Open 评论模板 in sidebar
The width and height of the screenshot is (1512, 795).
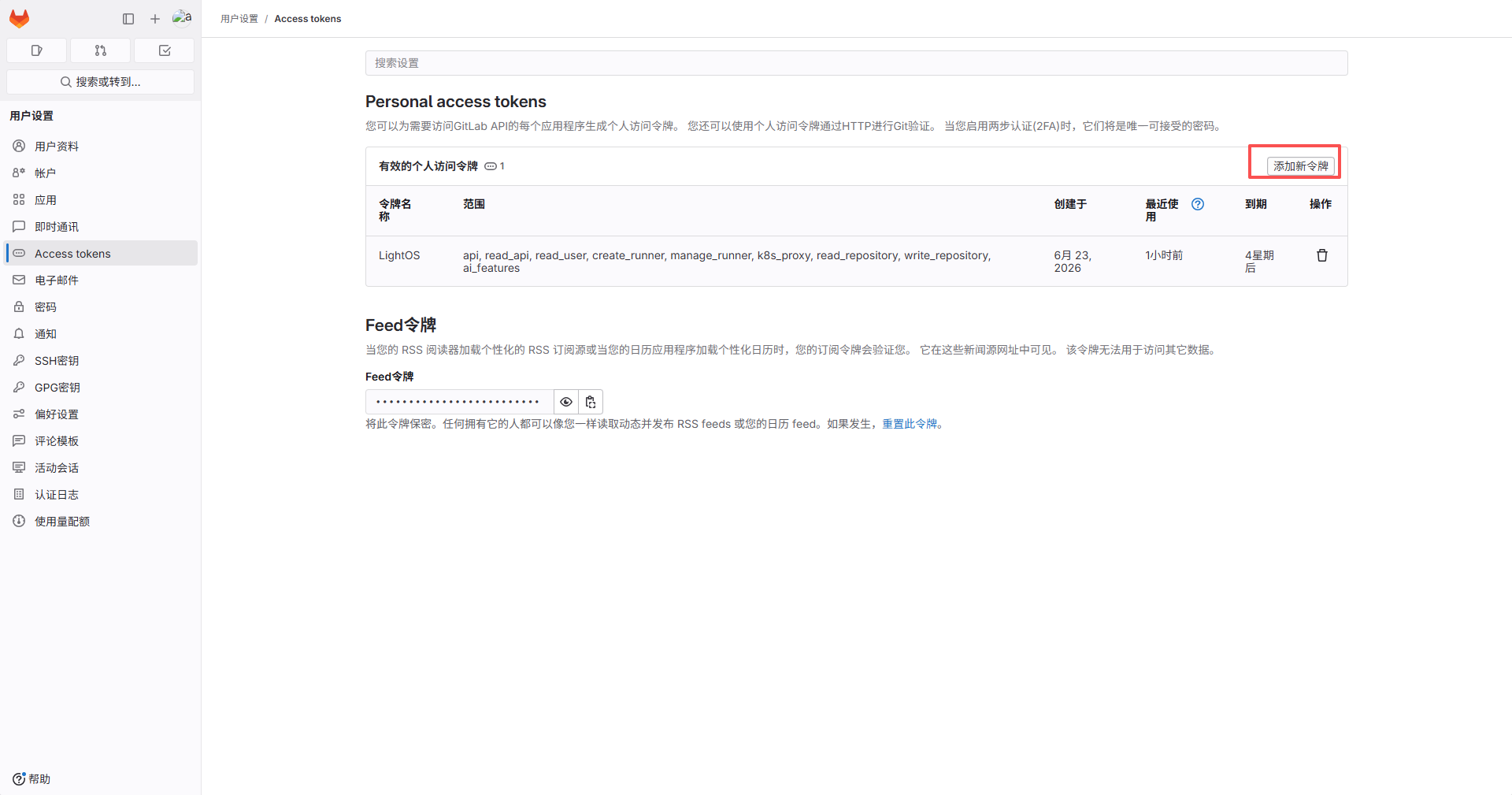click(101, 441)
